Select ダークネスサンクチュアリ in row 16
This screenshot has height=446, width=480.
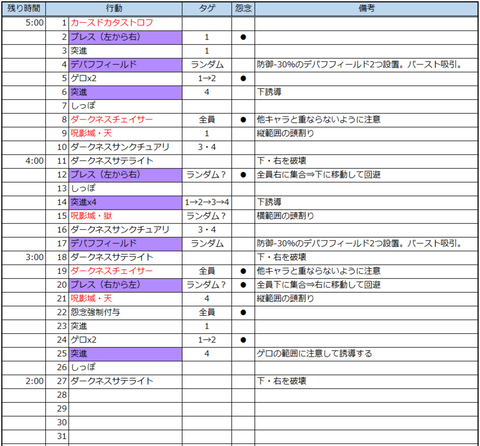(x=125, y=230)
